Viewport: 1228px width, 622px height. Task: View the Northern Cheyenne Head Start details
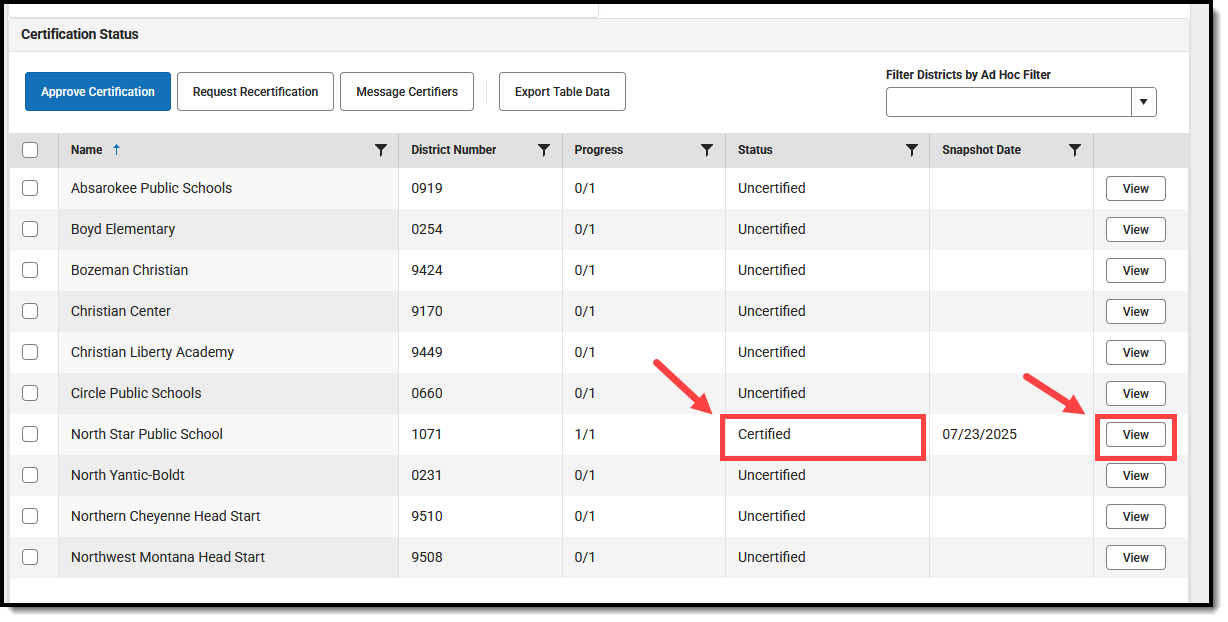pyautogui.click(x=1135, y=517)
